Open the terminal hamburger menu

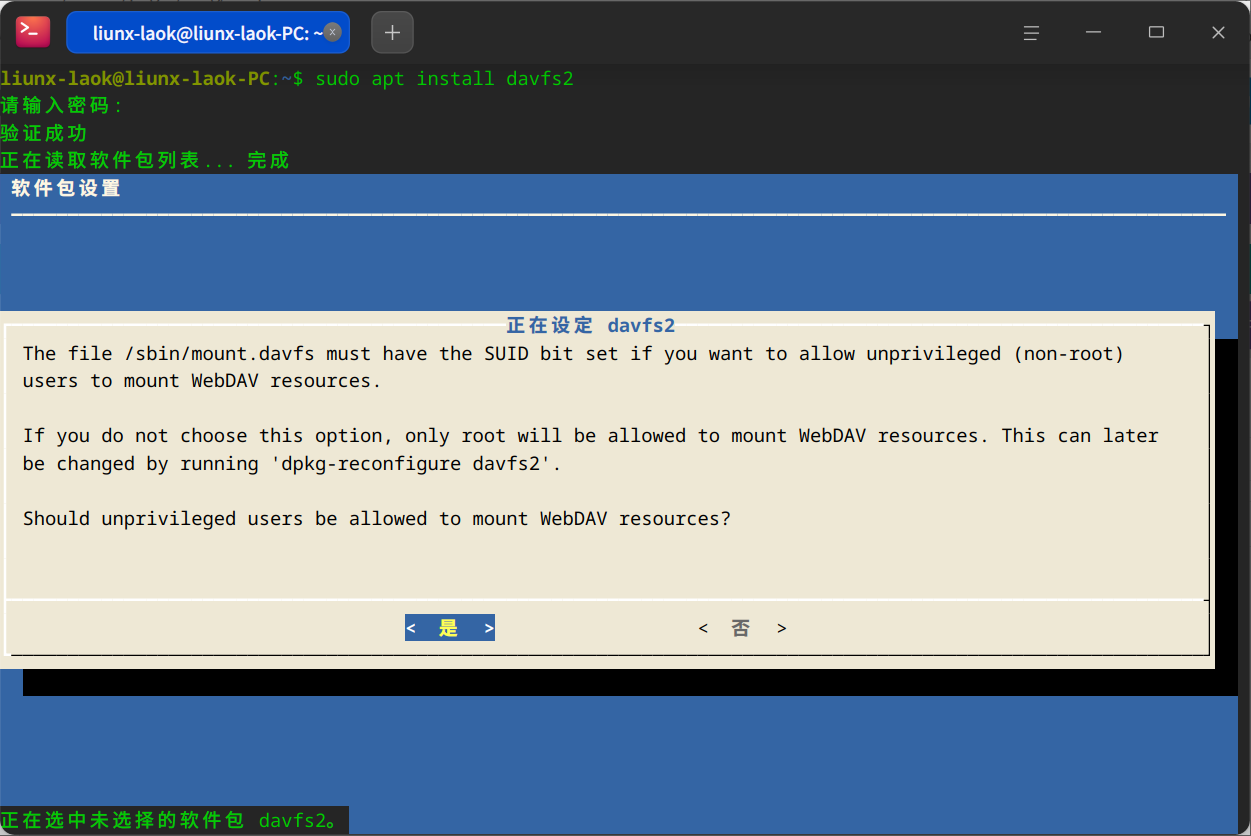coord(1031,33)
